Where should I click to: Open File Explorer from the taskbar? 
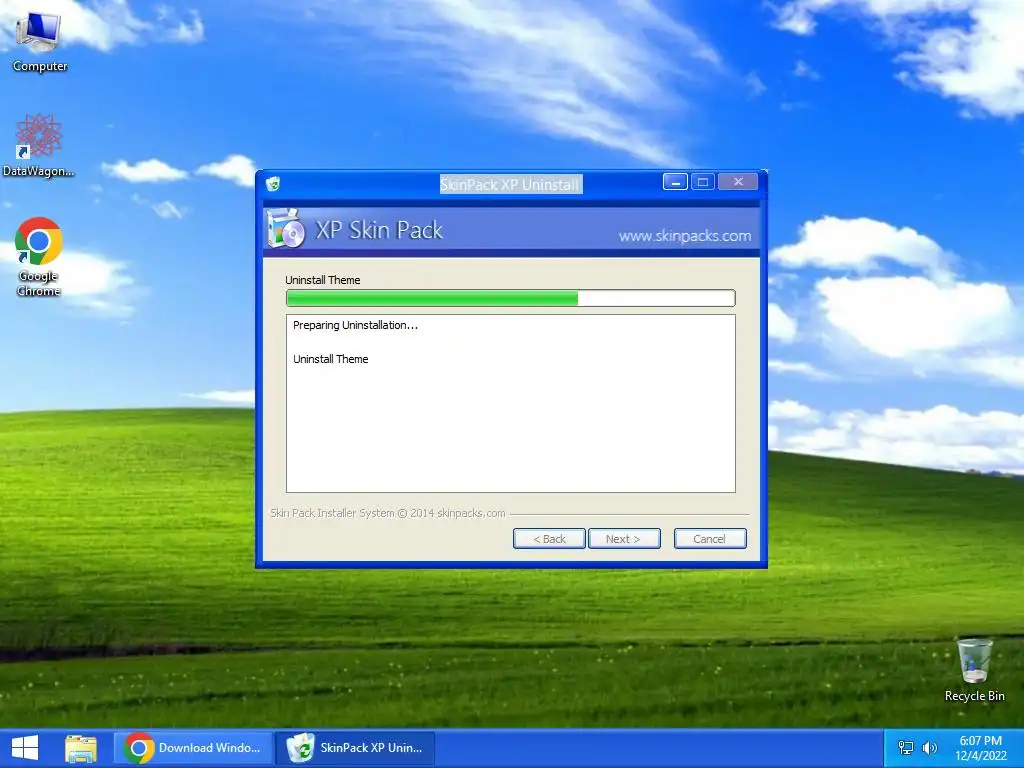pos(81,748)
